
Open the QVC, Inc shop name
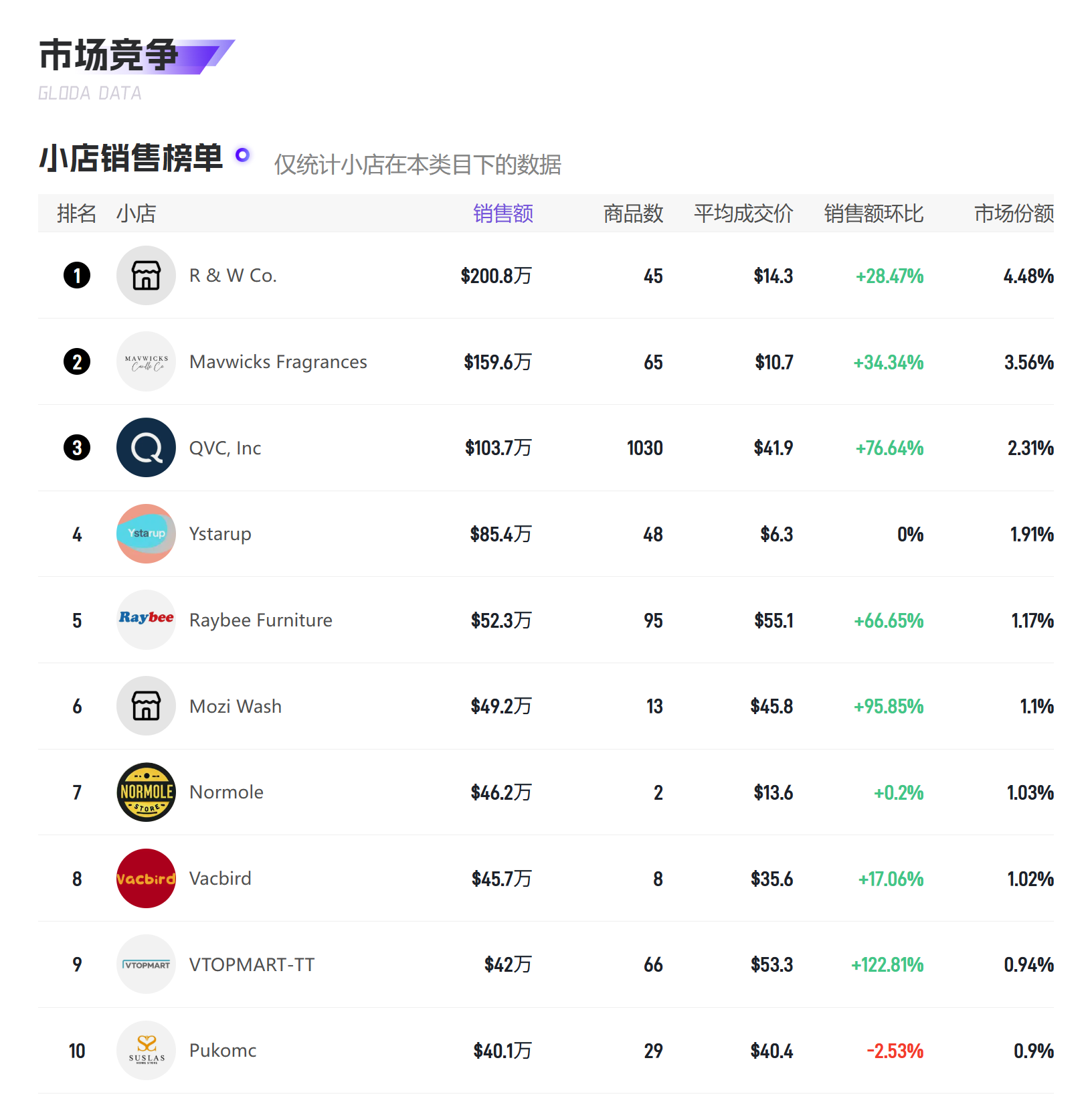[x=225, y=448]
